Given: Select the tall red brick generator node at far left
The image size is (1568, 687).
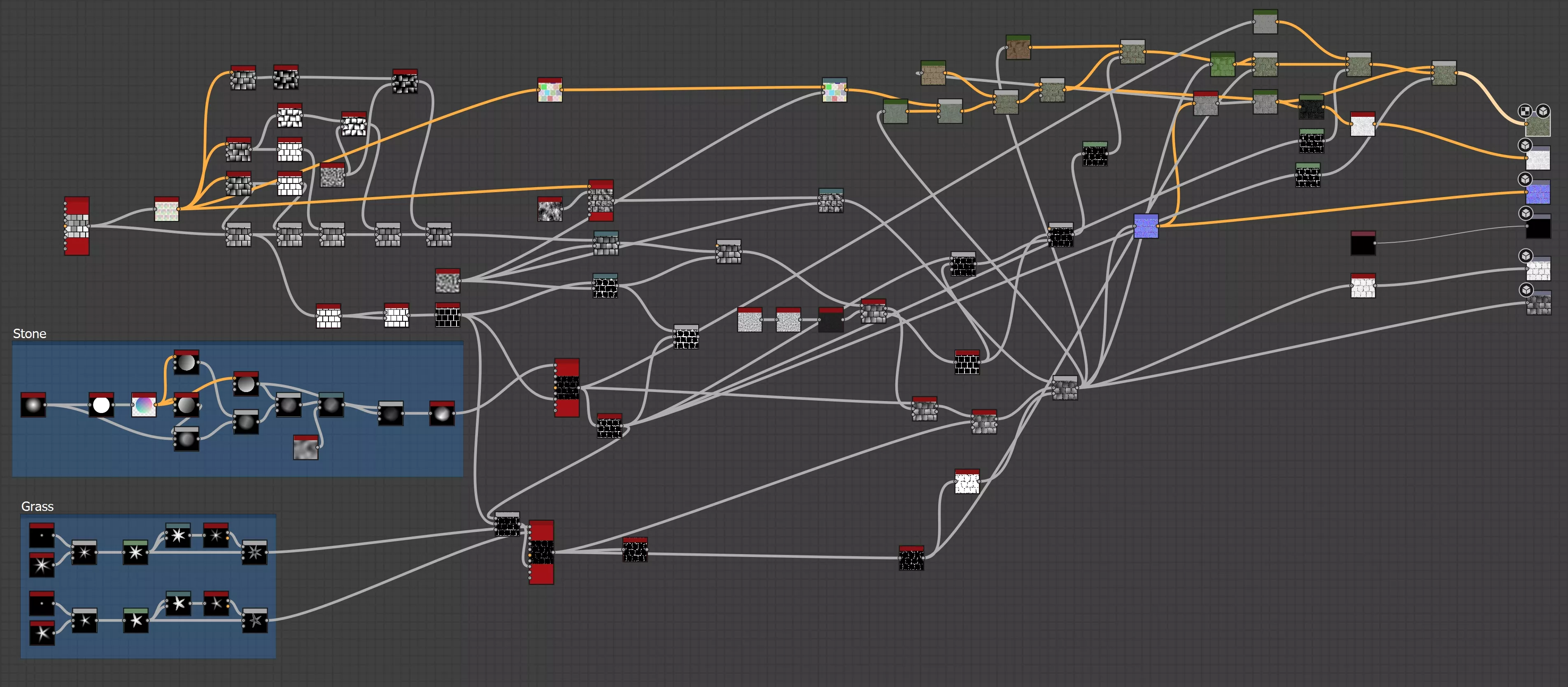Looking at the screenshot, I should point(77,226).
